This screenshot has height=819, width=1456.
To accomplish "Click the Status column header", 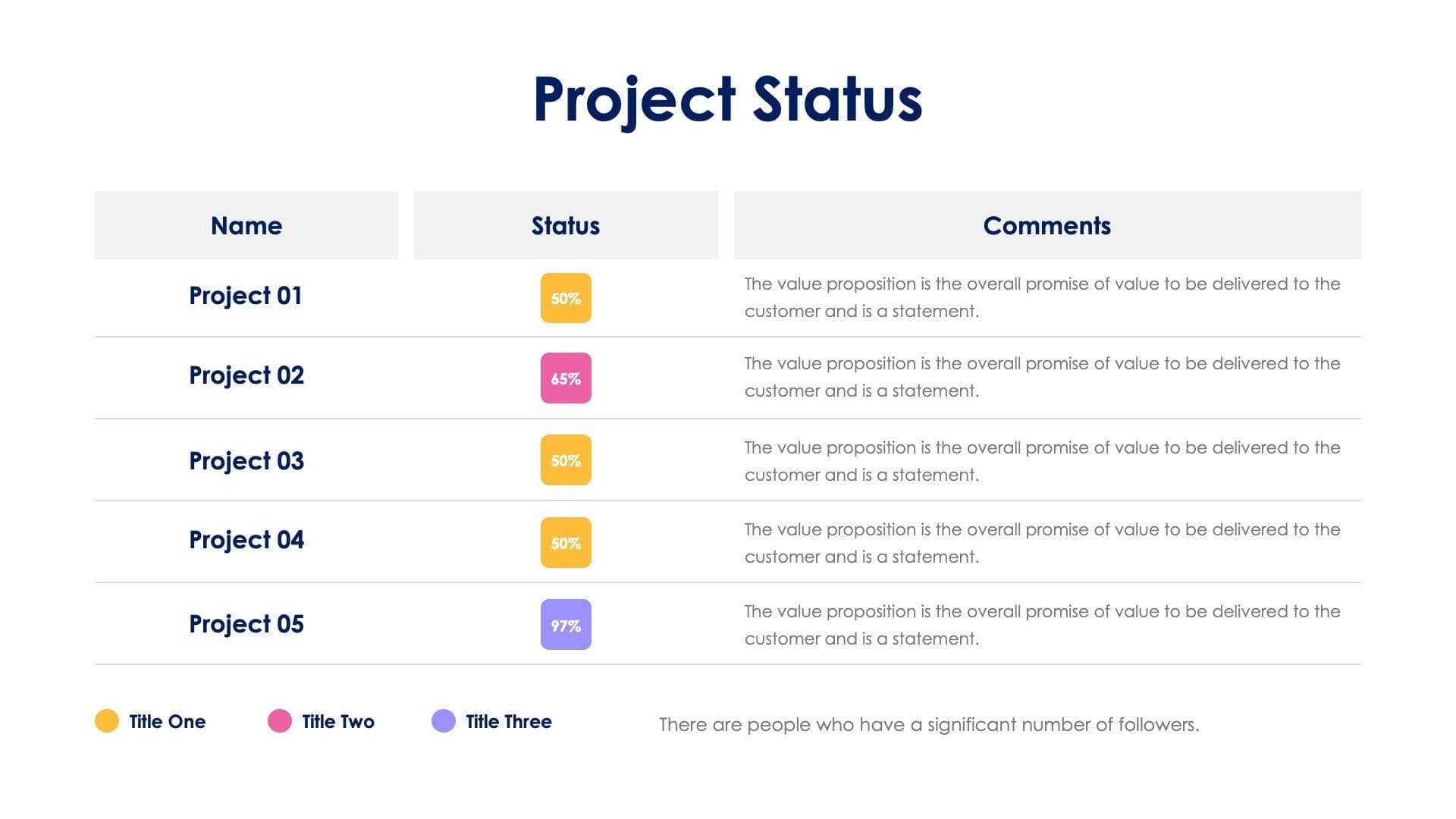I will [566, 225].
